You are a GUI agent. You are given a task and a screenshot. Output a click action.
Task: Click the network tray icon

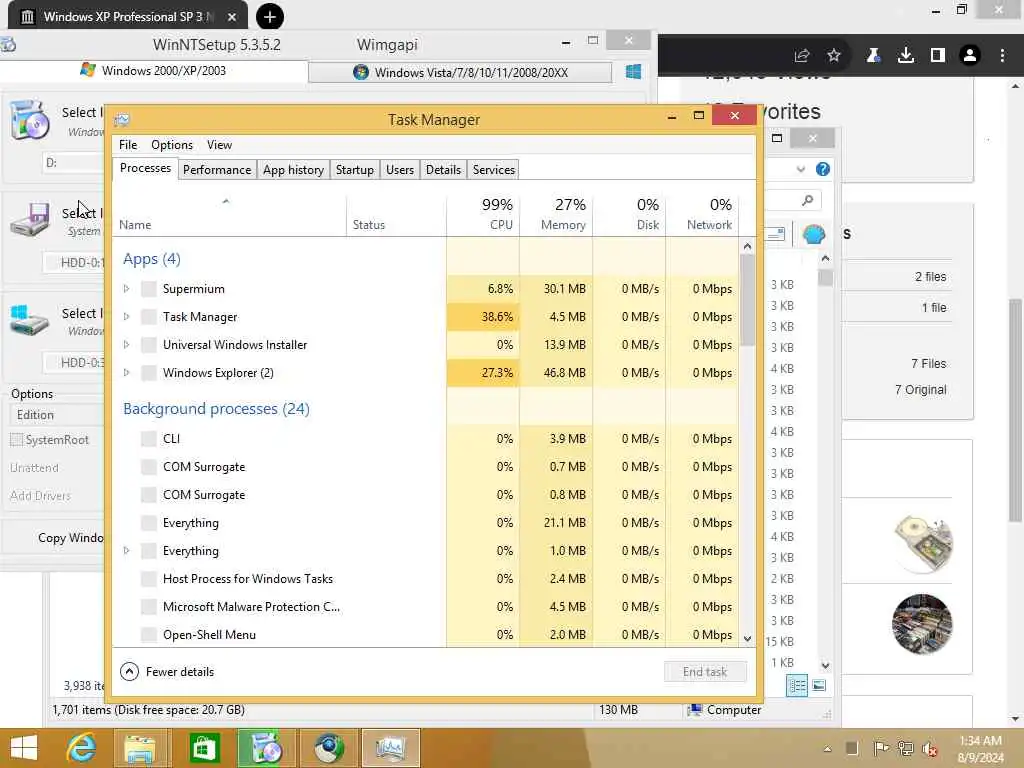coord(906,748)
